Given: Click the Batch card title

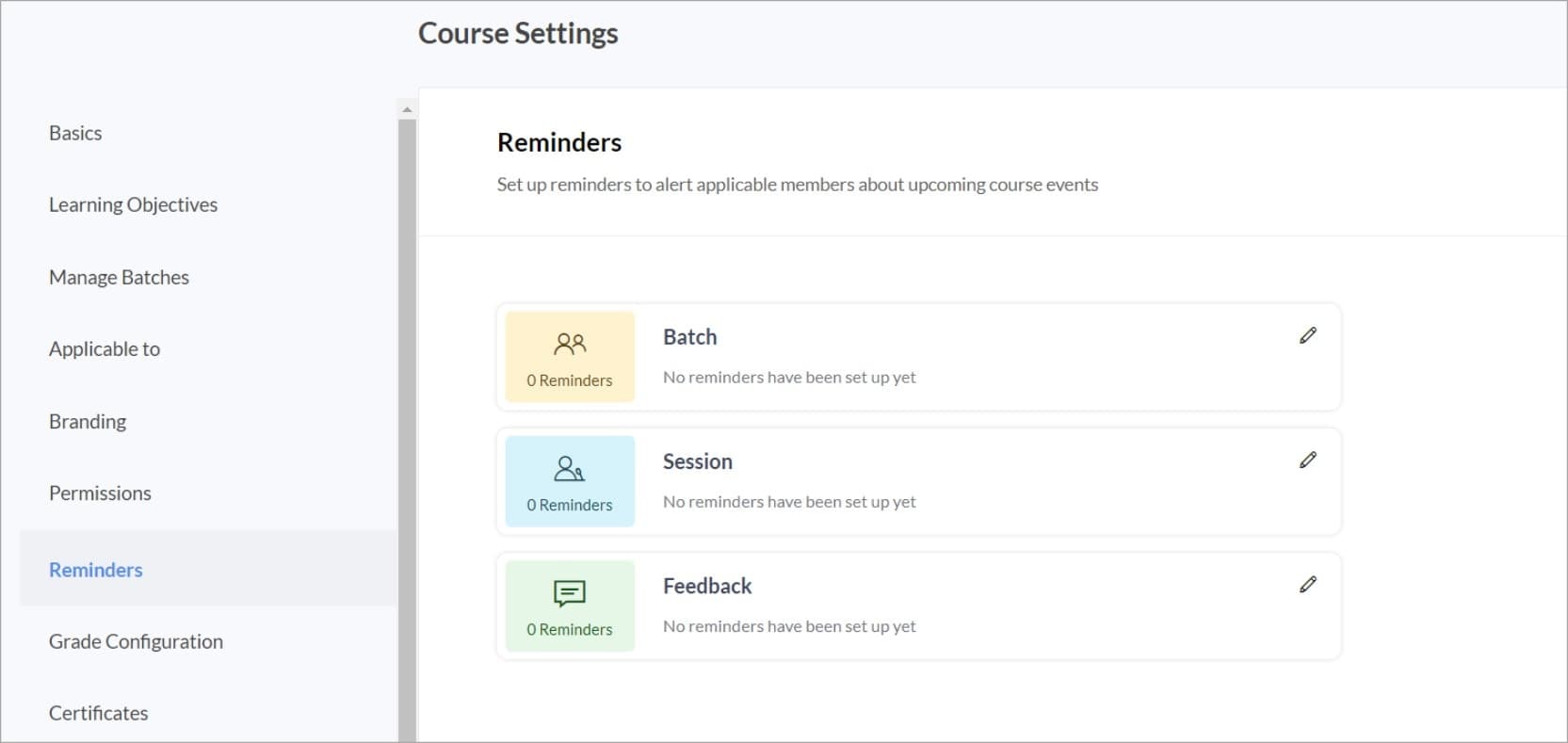Looking at the screenshot, I should [x=689, y=337].
